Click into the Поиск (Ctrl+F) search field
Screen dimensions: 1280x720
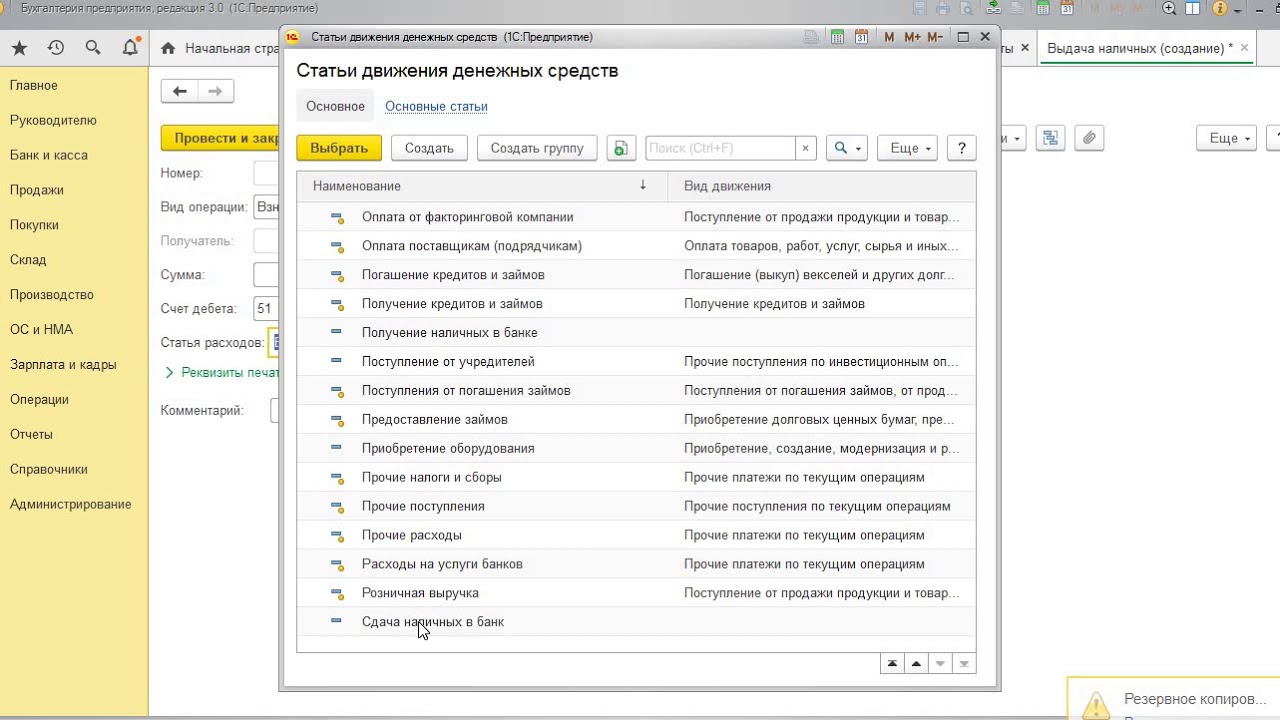pyautogui.click(x=720, y=148)
